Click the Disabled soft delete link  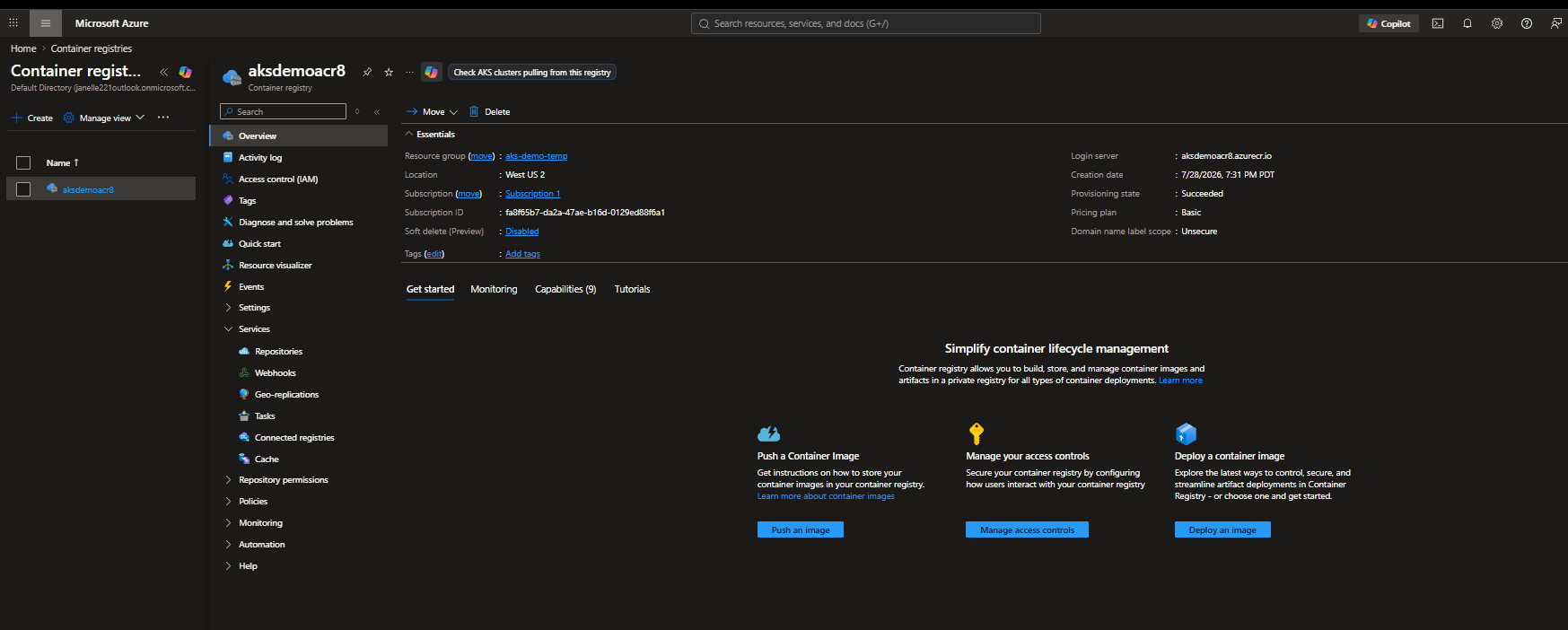tap(521, 232)
